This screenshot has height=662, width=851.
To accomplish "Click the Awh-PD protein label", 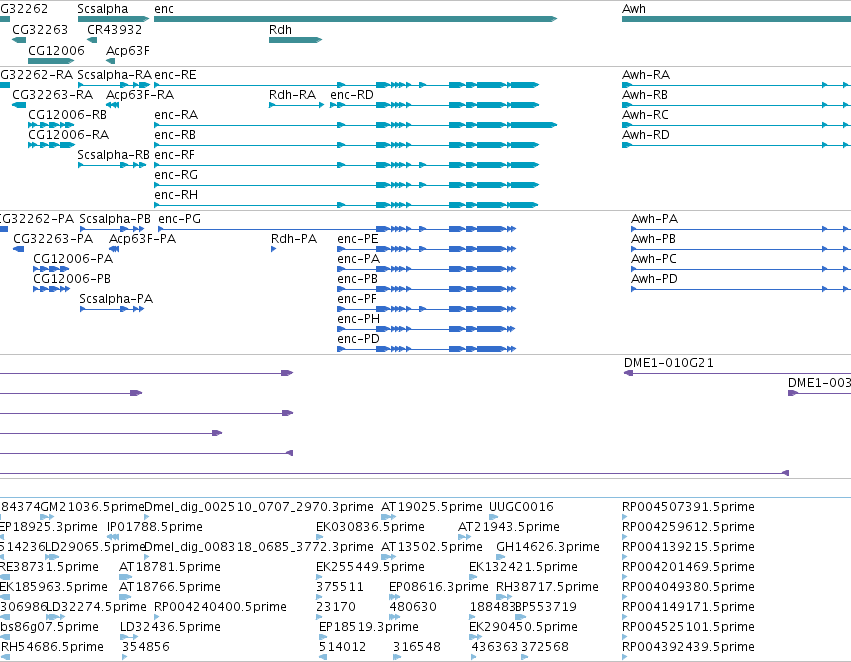I will click(654, 279).
